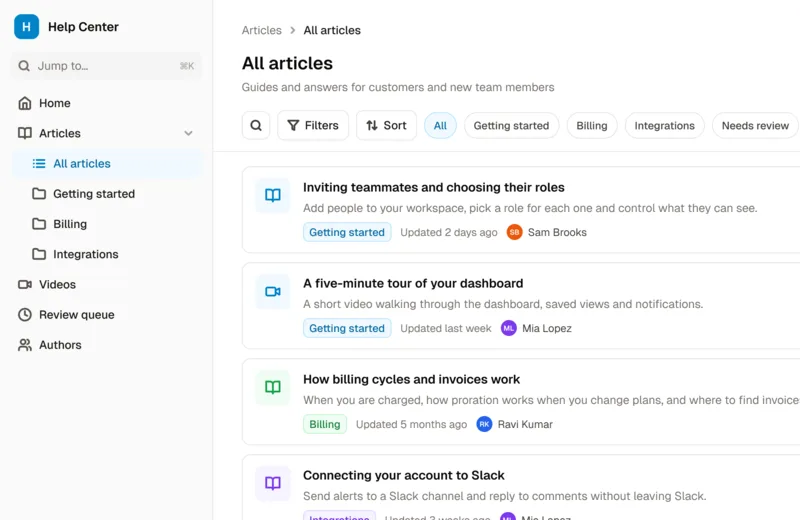Click the Getting started folder icon
Screen dimensions: 800x520
39,193
